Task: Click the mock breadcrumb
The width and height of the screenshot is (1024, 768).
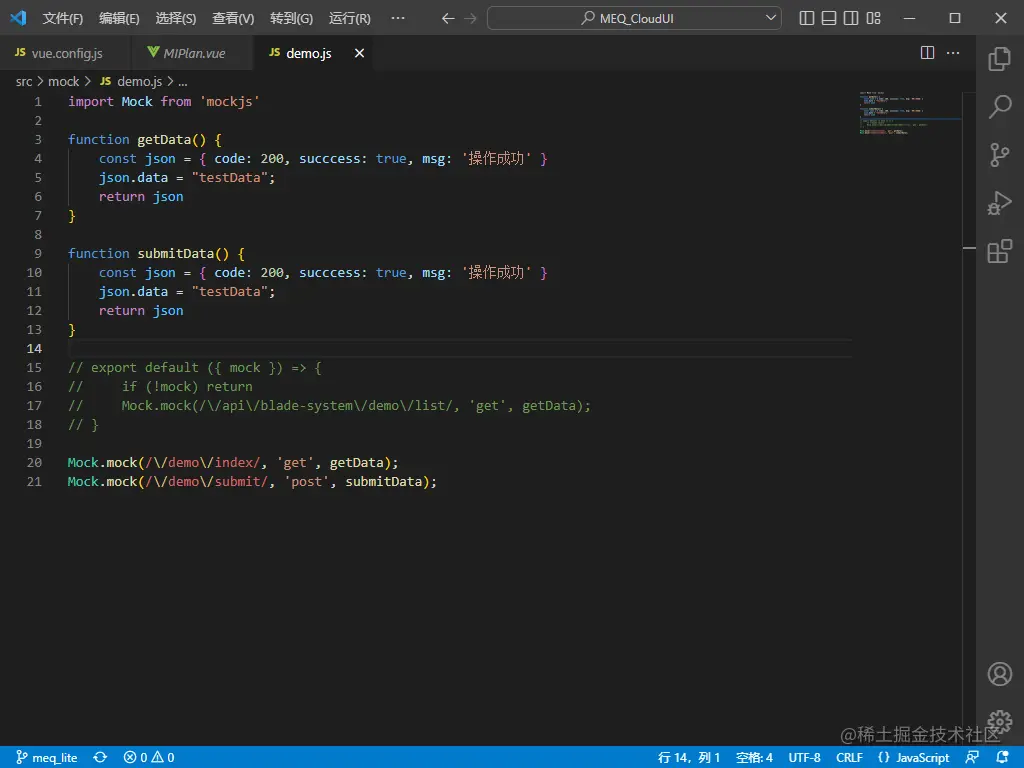Action: click(x=63, y=82)
